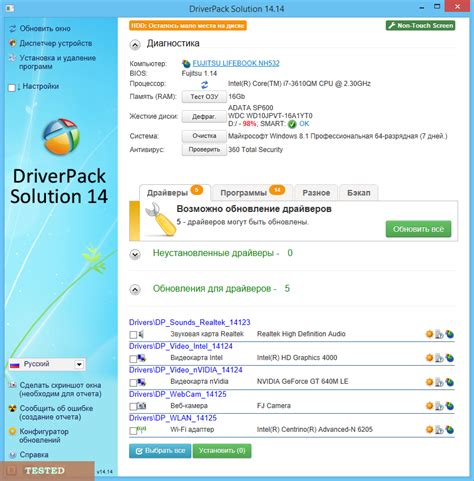This screenshot has height=481, width=474.
Task: Click document icon in Realtek audio row
Action: click(x=439, y=334)
